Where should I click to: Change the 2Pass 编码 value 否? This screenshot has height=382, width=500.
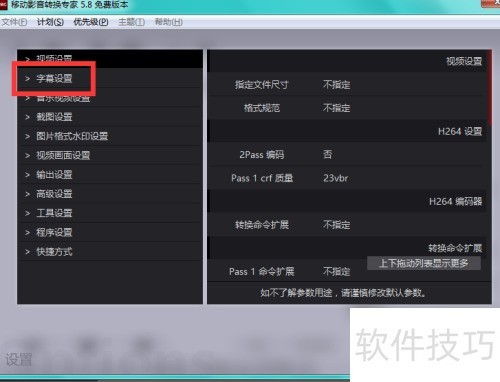coord(328,154)
